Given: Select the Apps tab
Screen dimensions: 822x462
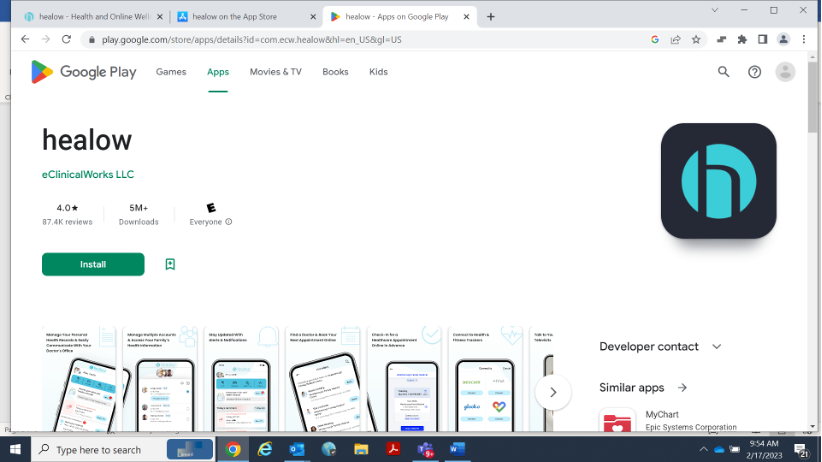Looking at the screenshot, I should (218, 72).
